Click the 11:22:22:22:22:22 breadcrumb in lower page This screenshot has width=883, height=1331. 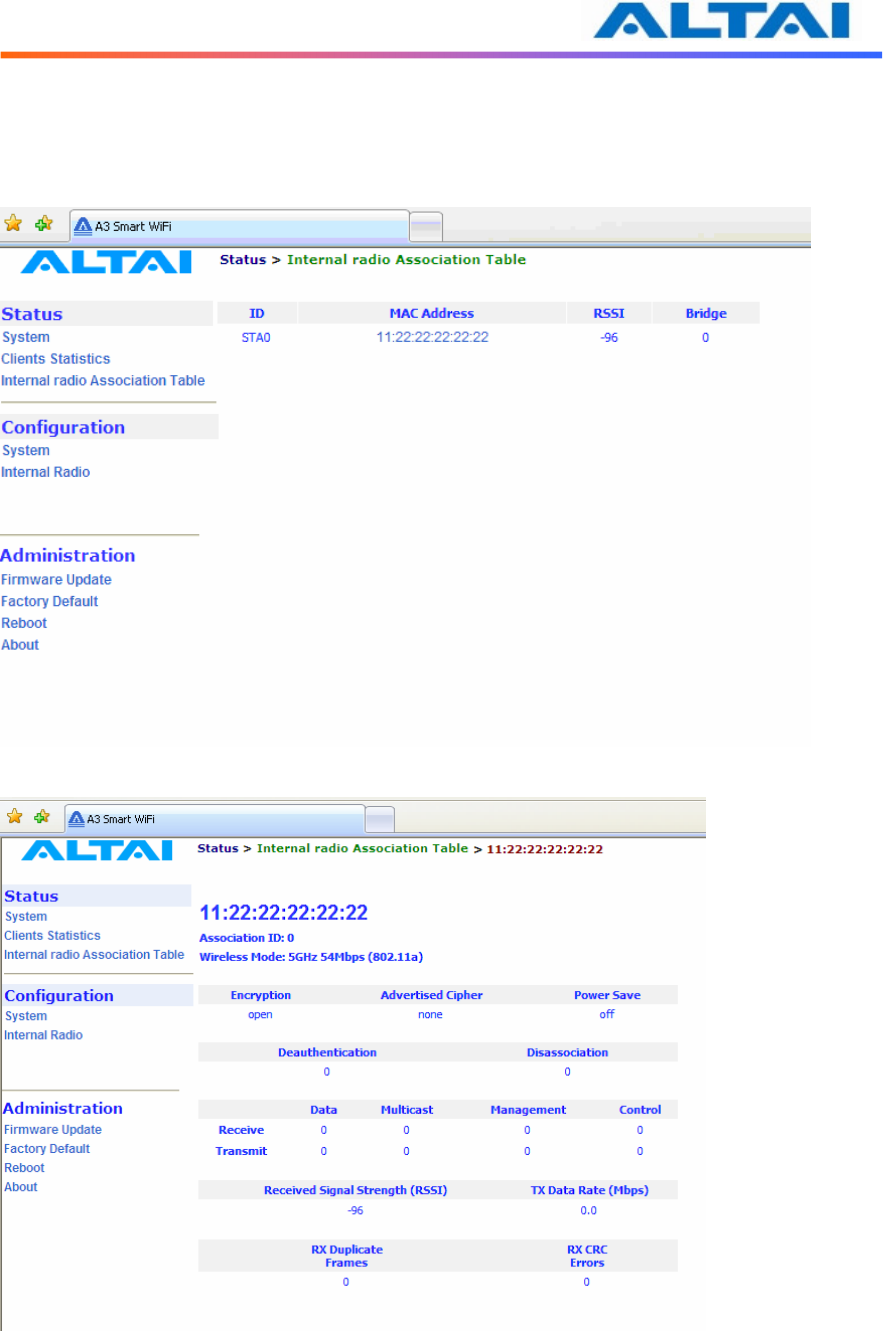[545, 849]
